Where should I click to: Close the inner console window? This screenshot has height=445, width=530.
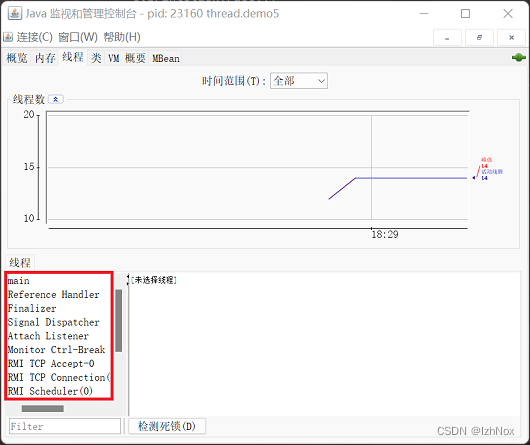pyautogui.click(x=511, y=38)
